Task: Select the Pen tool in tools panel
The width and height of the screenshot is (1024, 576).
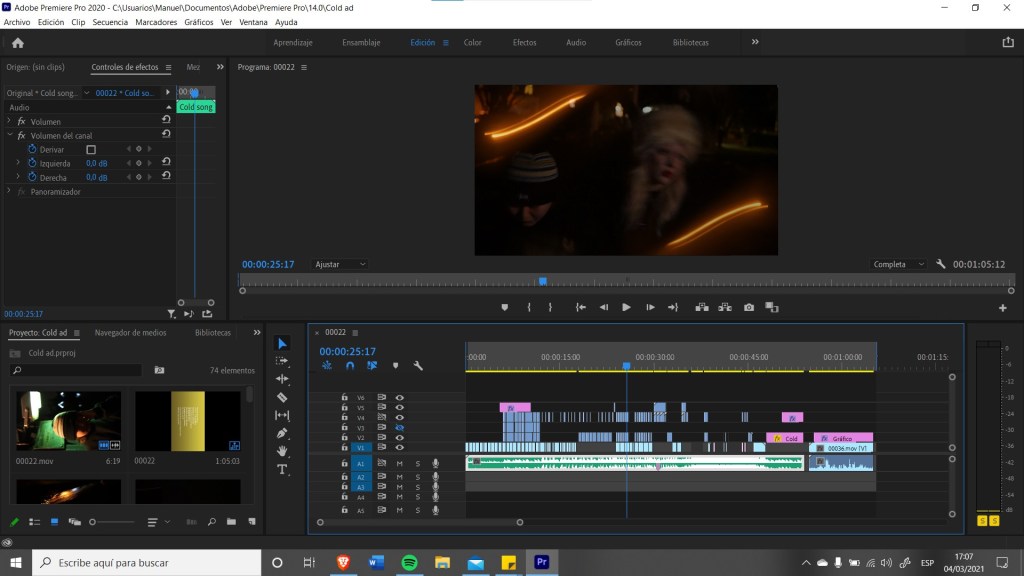Action: (282, 433)
